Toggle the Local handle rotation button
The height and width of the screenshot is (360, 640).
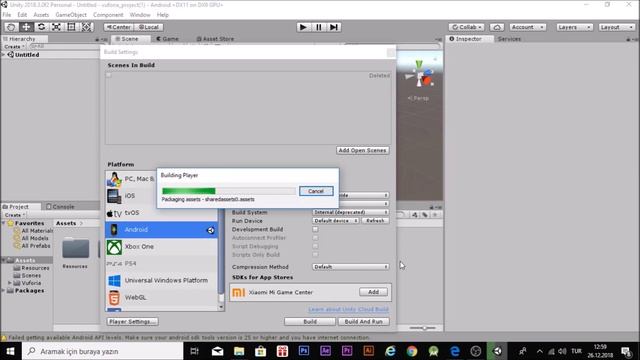(x=149, y=27)
